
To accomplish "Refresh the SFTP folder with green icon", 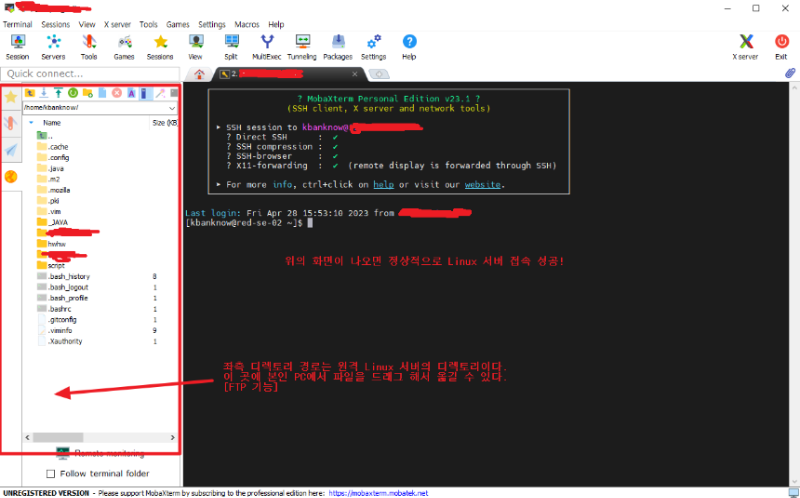I will [x=72, y=93].
